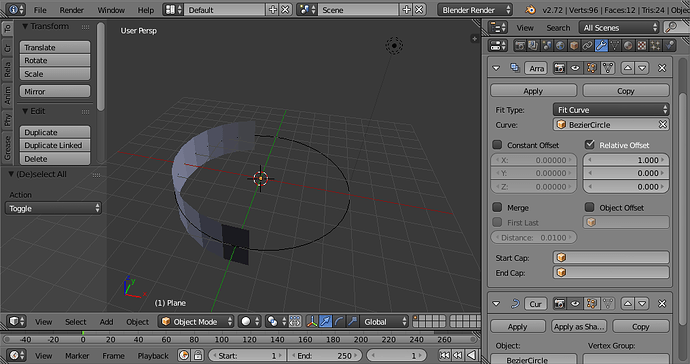
Task: Collapse the Curve modifier panel
Action: coord(496,304)
